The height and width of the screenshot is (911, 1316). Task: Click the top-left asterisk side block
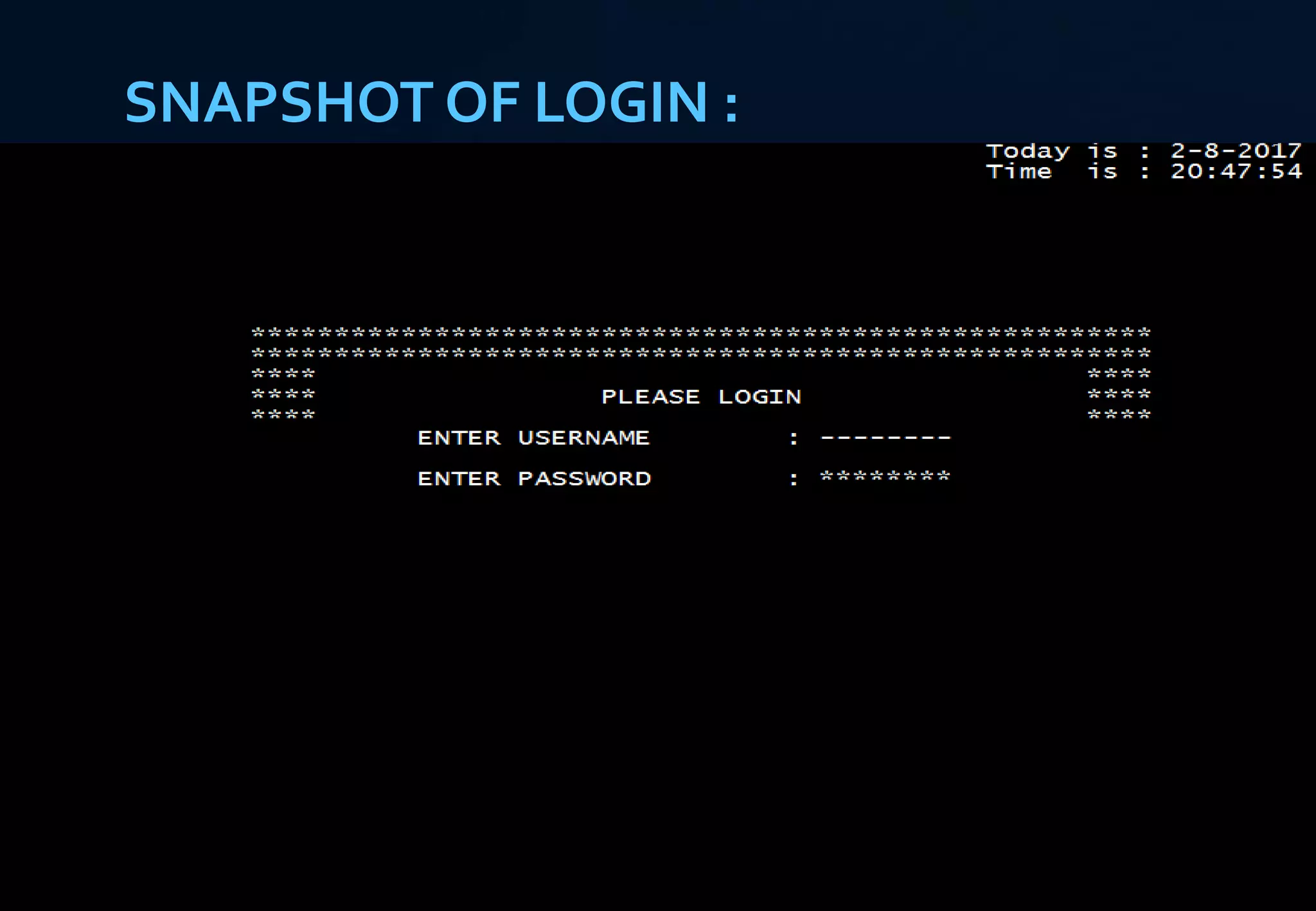pos(283,373)
